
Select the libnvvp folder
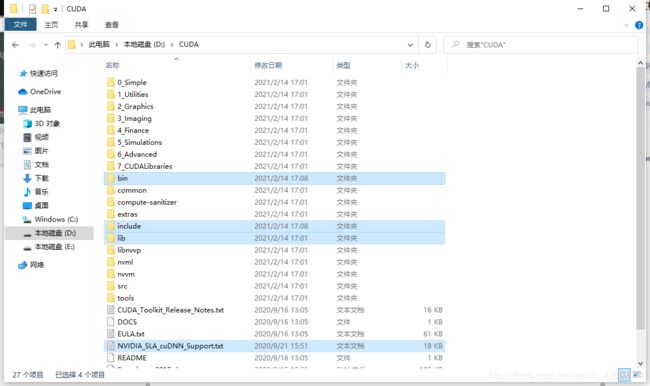(x=274, y=250)
